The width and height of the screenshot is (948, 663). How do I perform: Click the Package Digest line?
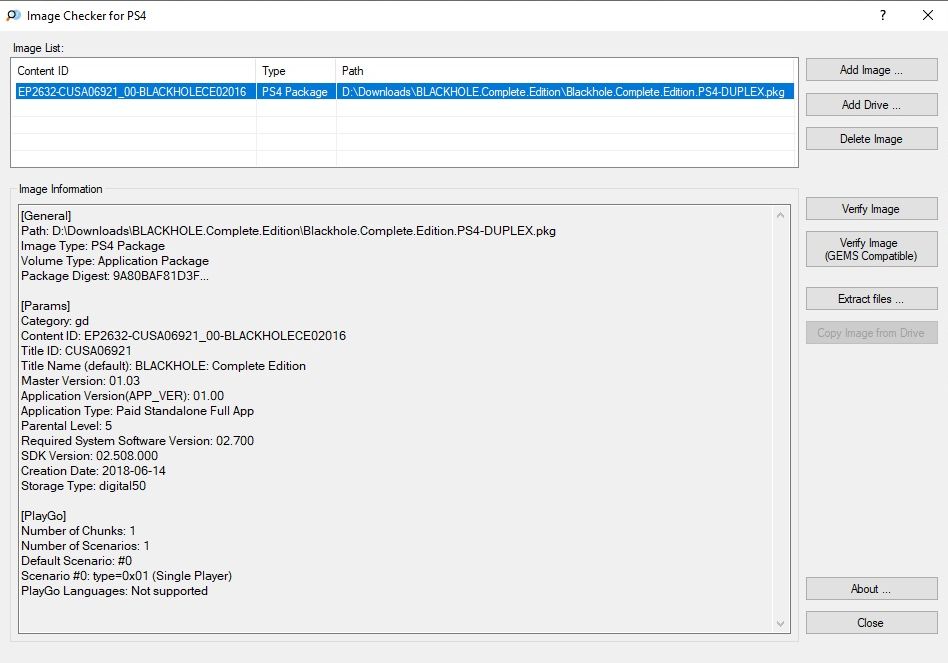pos(115,276)
